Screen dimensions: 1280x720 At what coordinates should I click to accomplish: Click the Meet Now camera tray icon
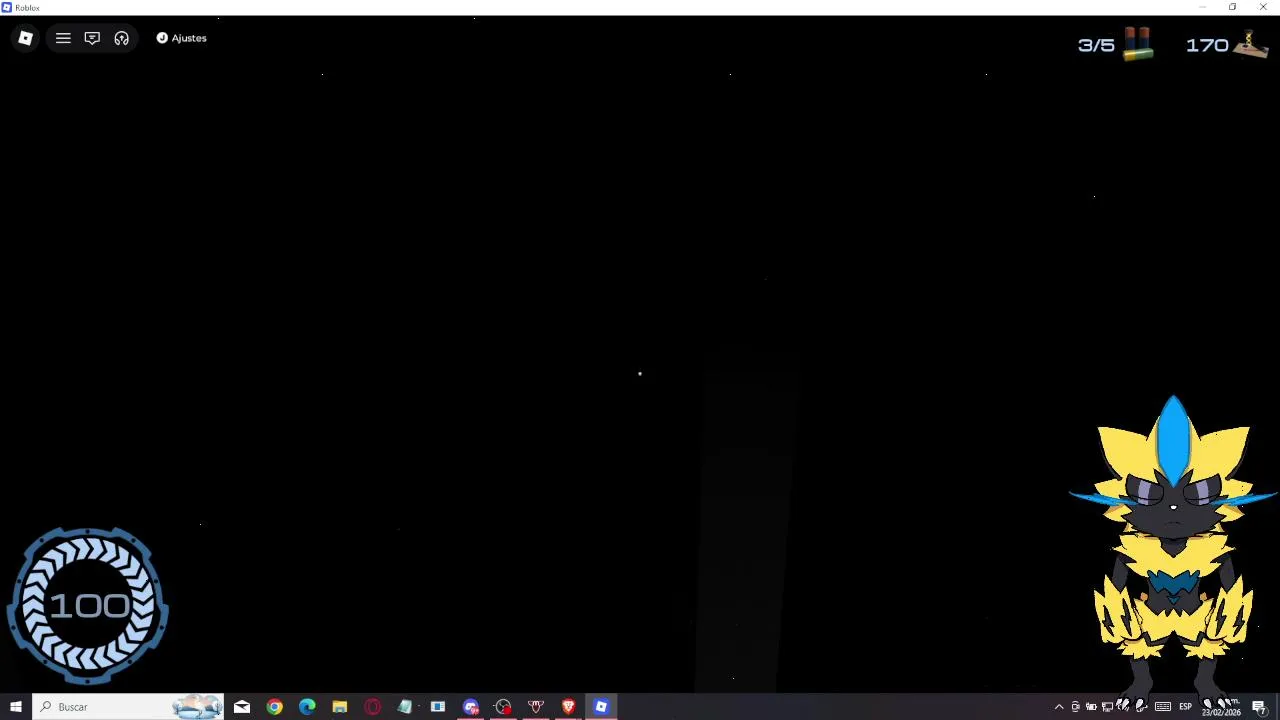tap(1075, 707)
